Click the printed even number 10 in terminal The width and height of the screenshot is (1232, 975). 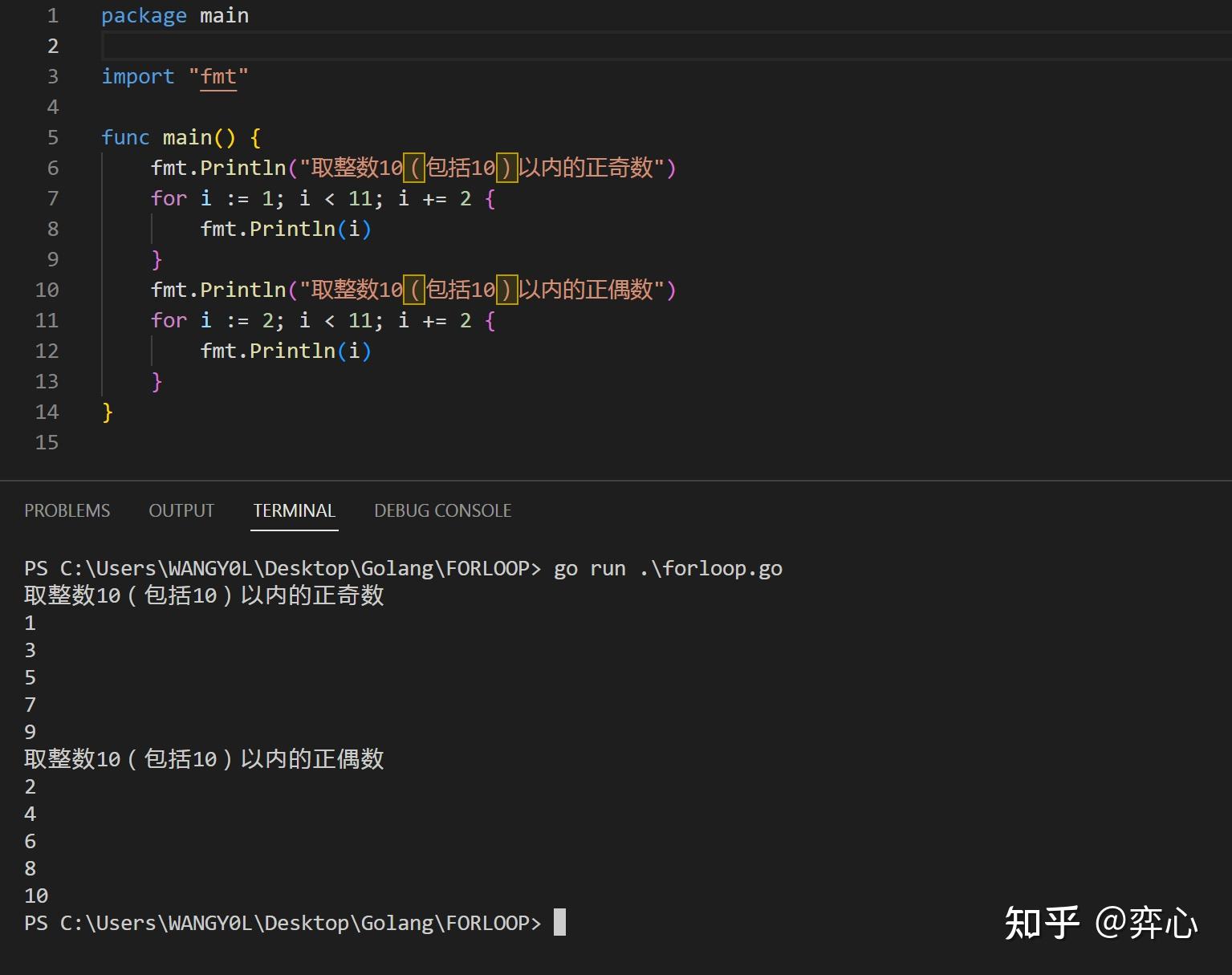(x=35, y=896)
